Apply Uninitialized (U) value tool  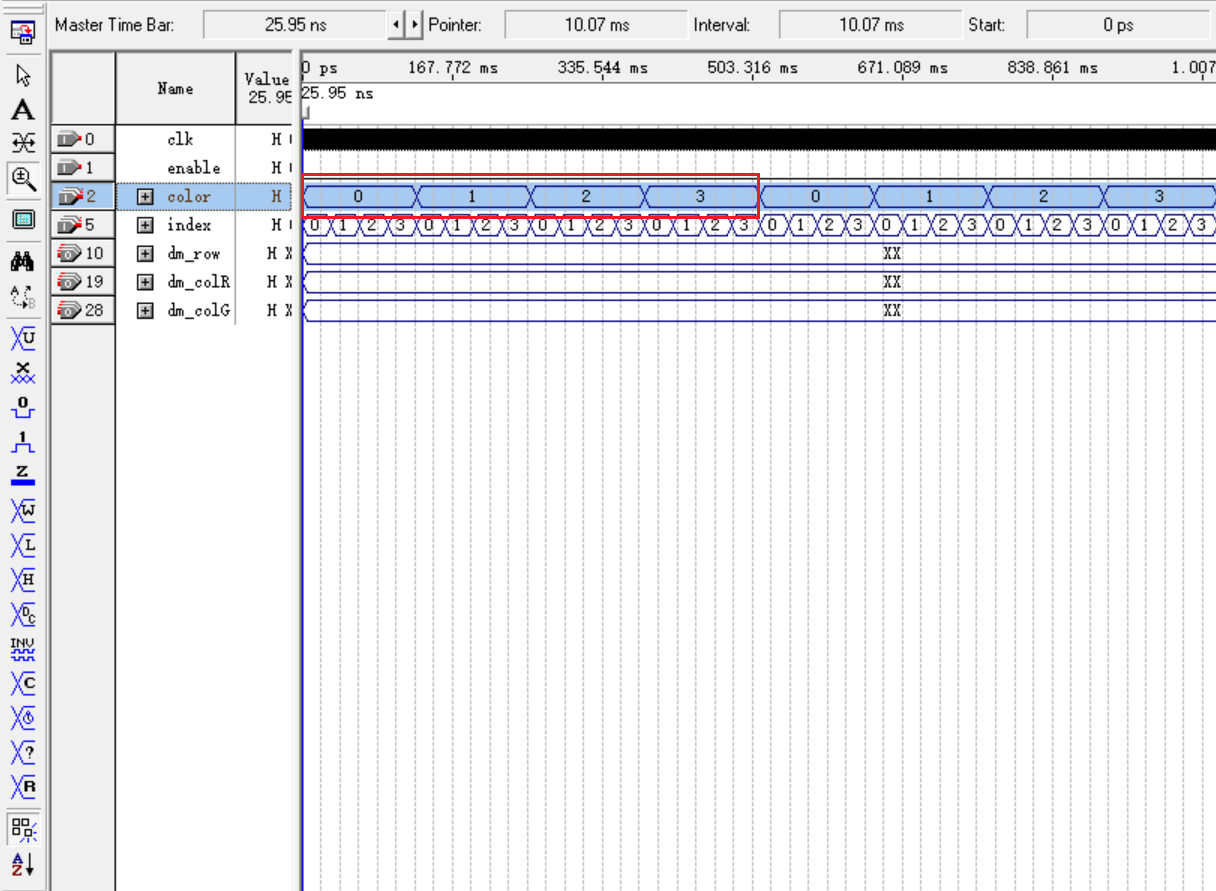pos(24,338)
